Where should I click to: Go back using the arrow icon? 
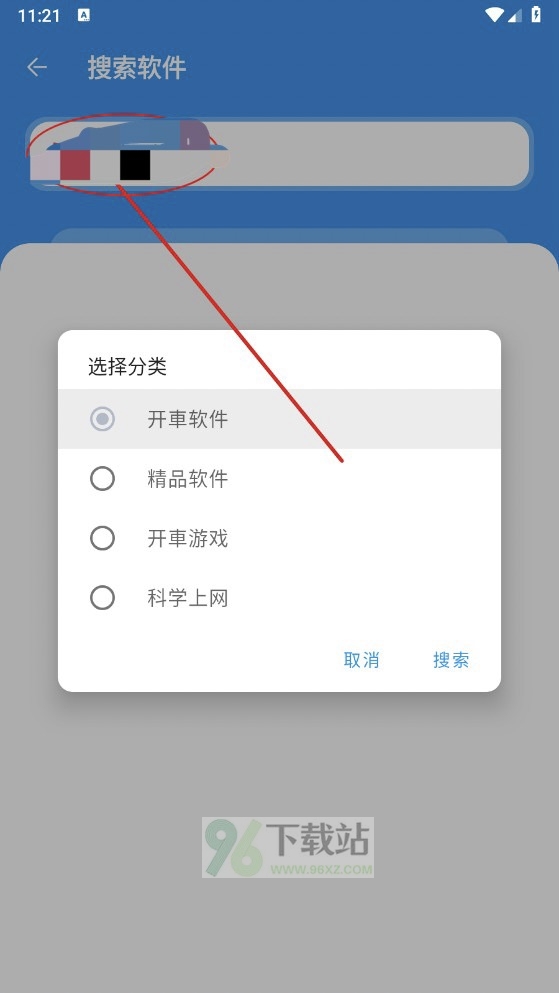[x=37, y=67]
